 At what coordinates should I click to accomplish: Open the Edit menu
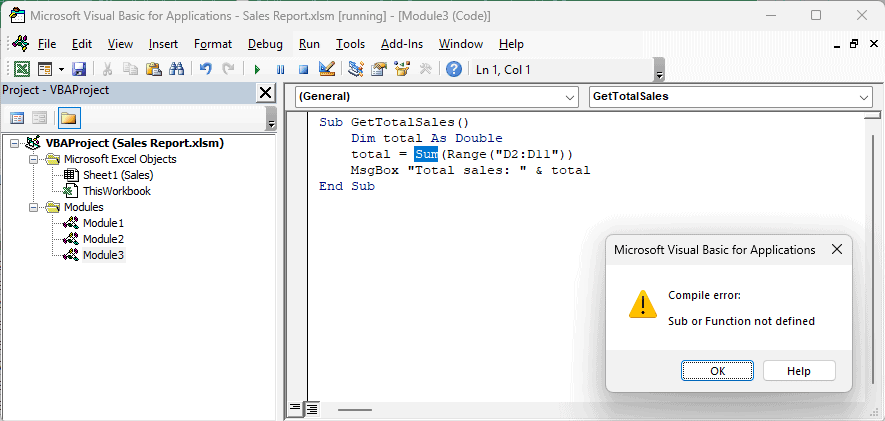[x=82, y=44]
